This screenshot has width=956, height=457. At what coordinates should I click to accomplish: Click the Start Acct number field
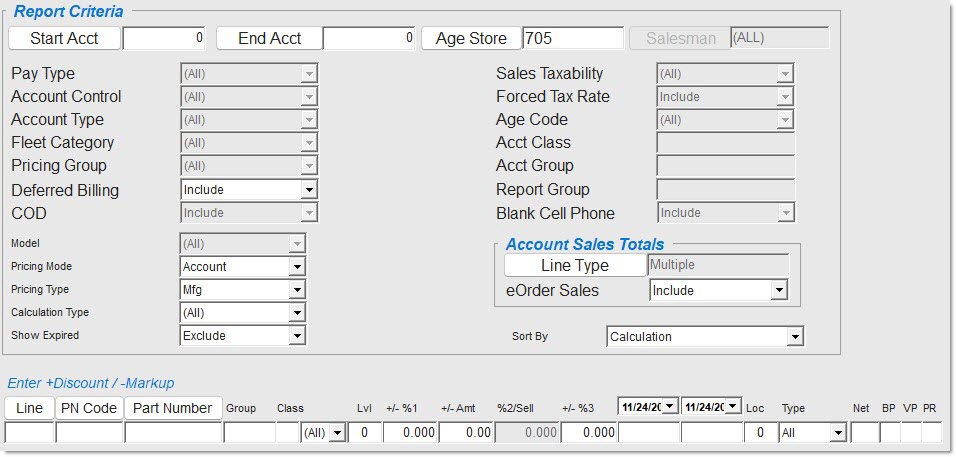tap(164, 38)
